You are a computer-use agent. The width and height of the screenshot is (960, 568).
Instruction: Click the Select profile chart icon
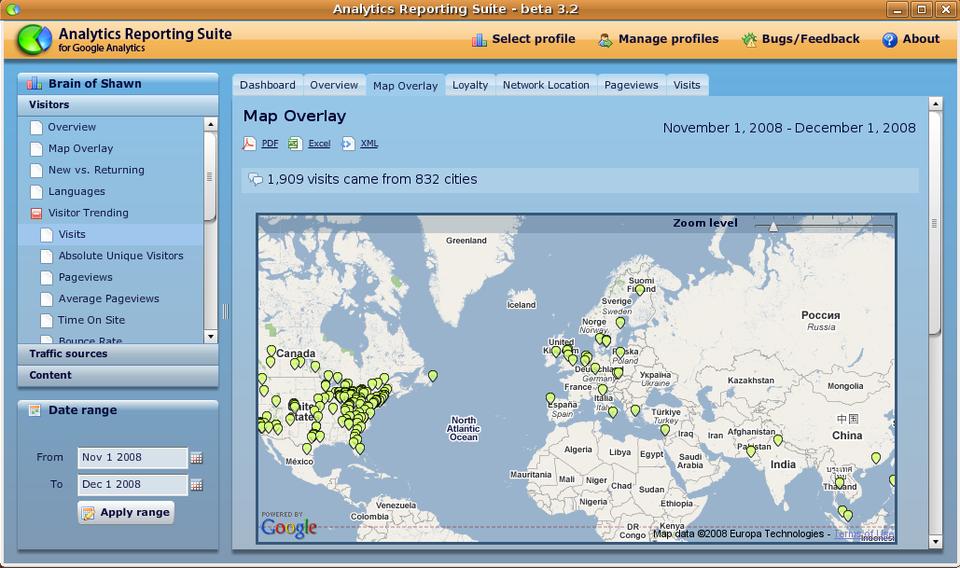pos(479,40)
